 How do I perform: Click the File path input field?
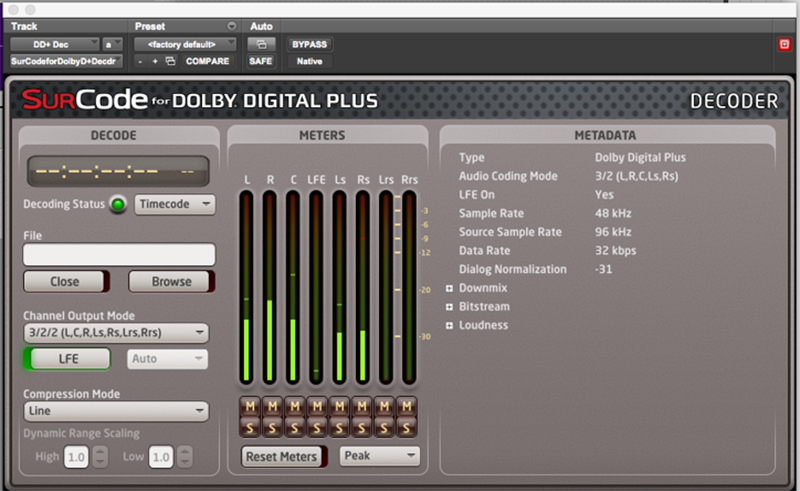click(119, 255)
